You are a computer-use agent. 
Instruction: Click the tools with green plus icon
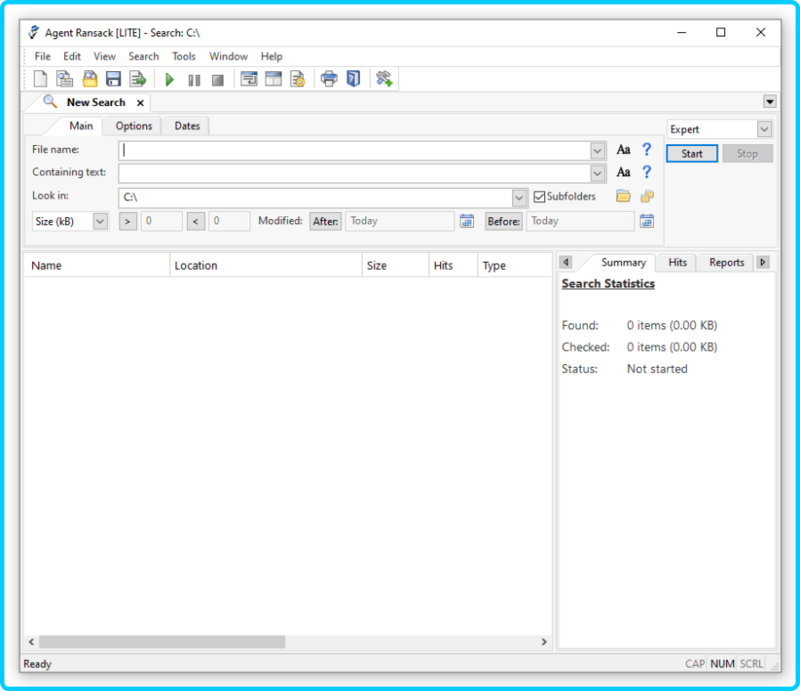click(x=384, y=79)
